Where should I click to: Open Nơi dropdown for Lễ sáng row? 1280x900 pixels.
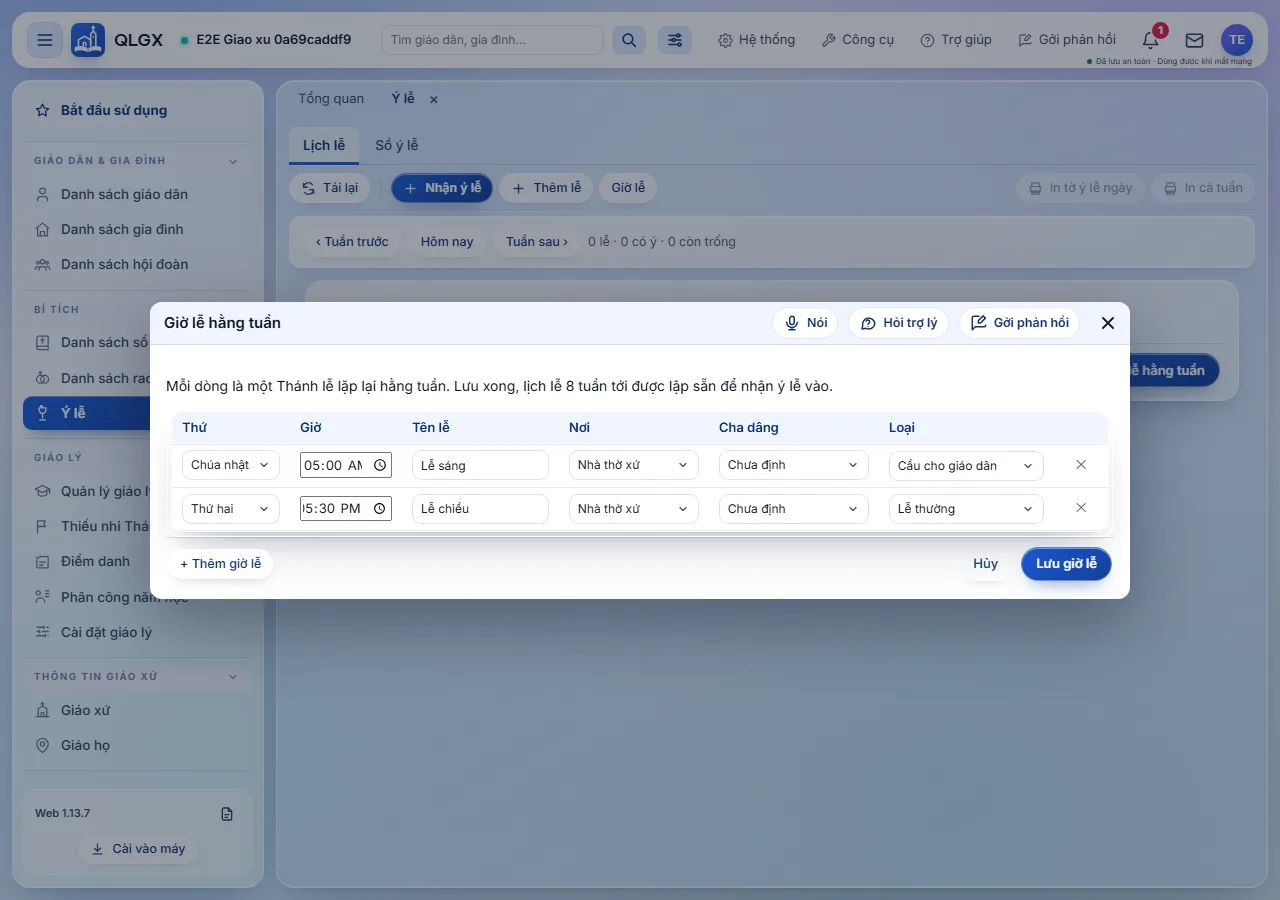pos(634,465)
